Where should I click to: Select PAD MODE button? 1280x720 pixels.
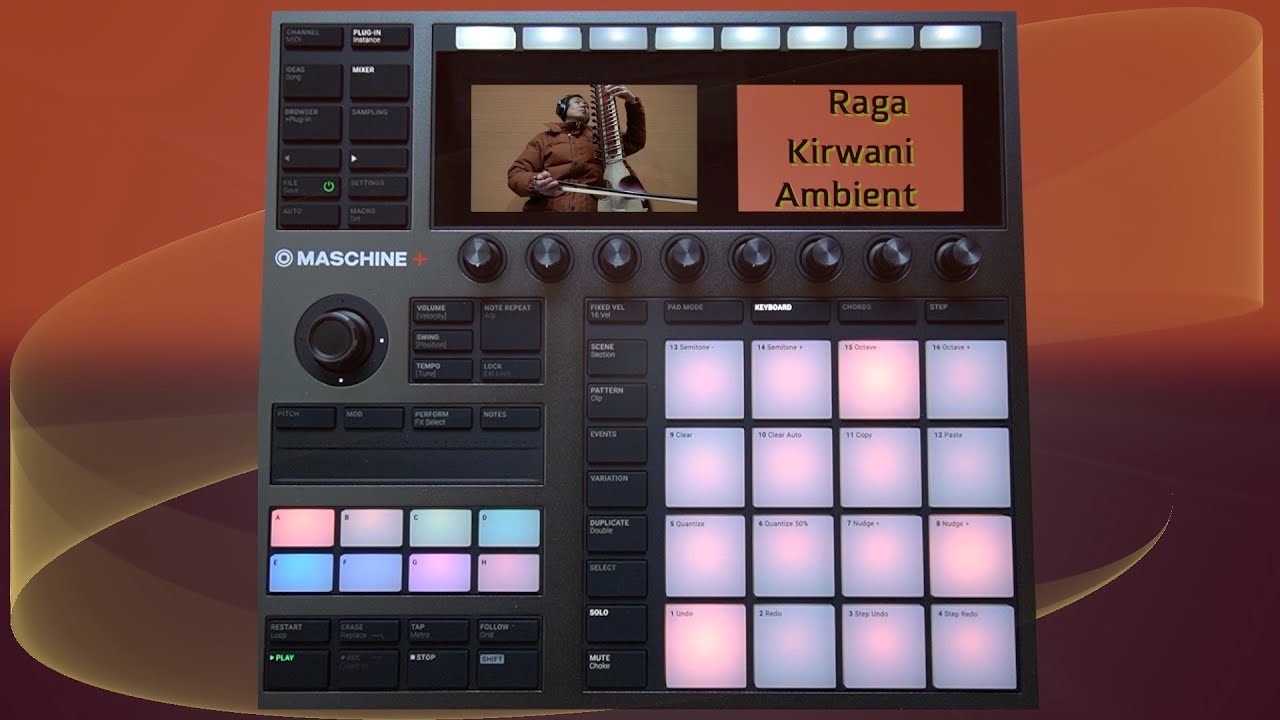703,310
